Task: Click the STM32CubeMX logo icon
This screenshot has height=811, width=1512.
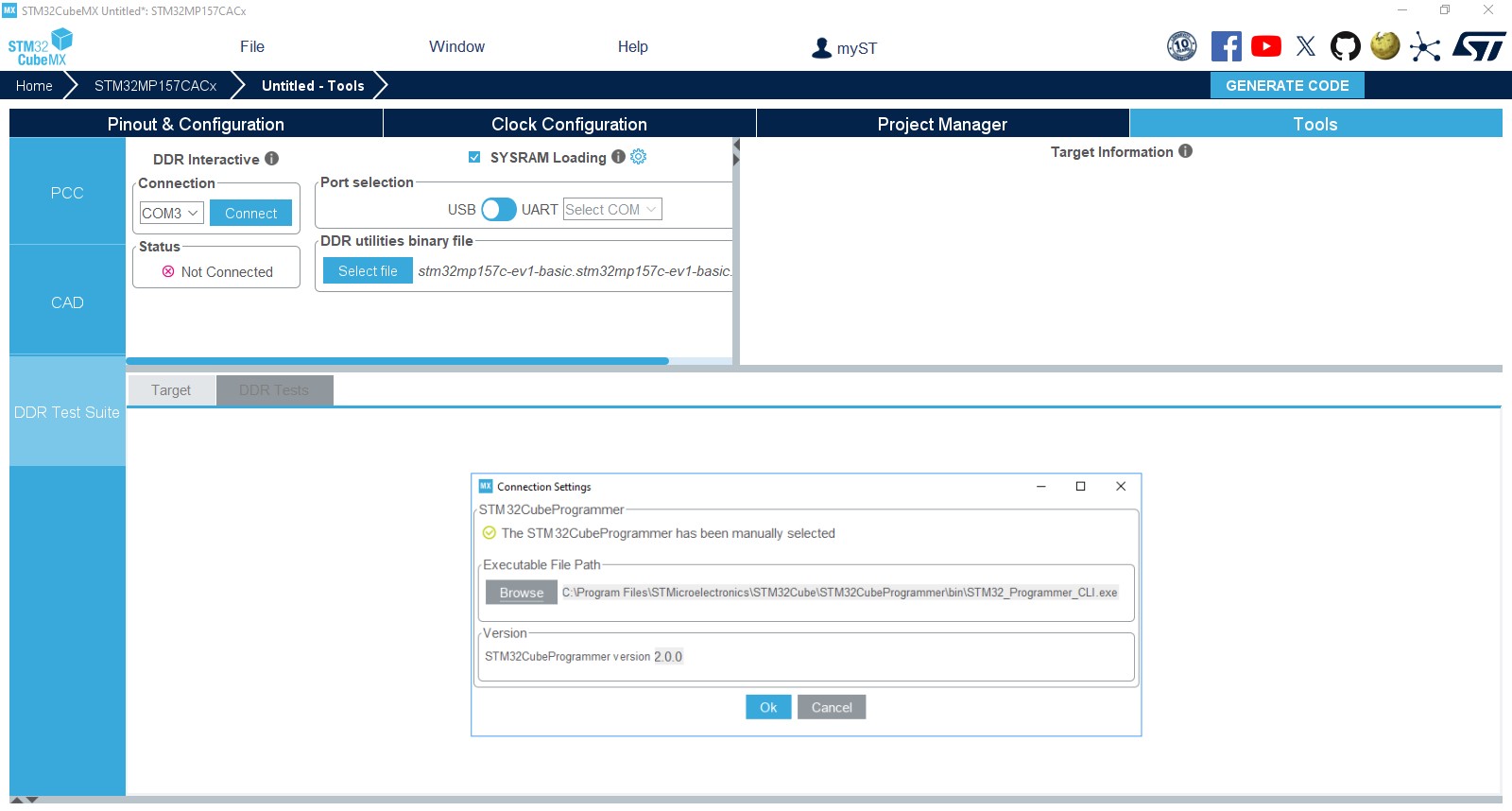Action: tap(41, 47)
